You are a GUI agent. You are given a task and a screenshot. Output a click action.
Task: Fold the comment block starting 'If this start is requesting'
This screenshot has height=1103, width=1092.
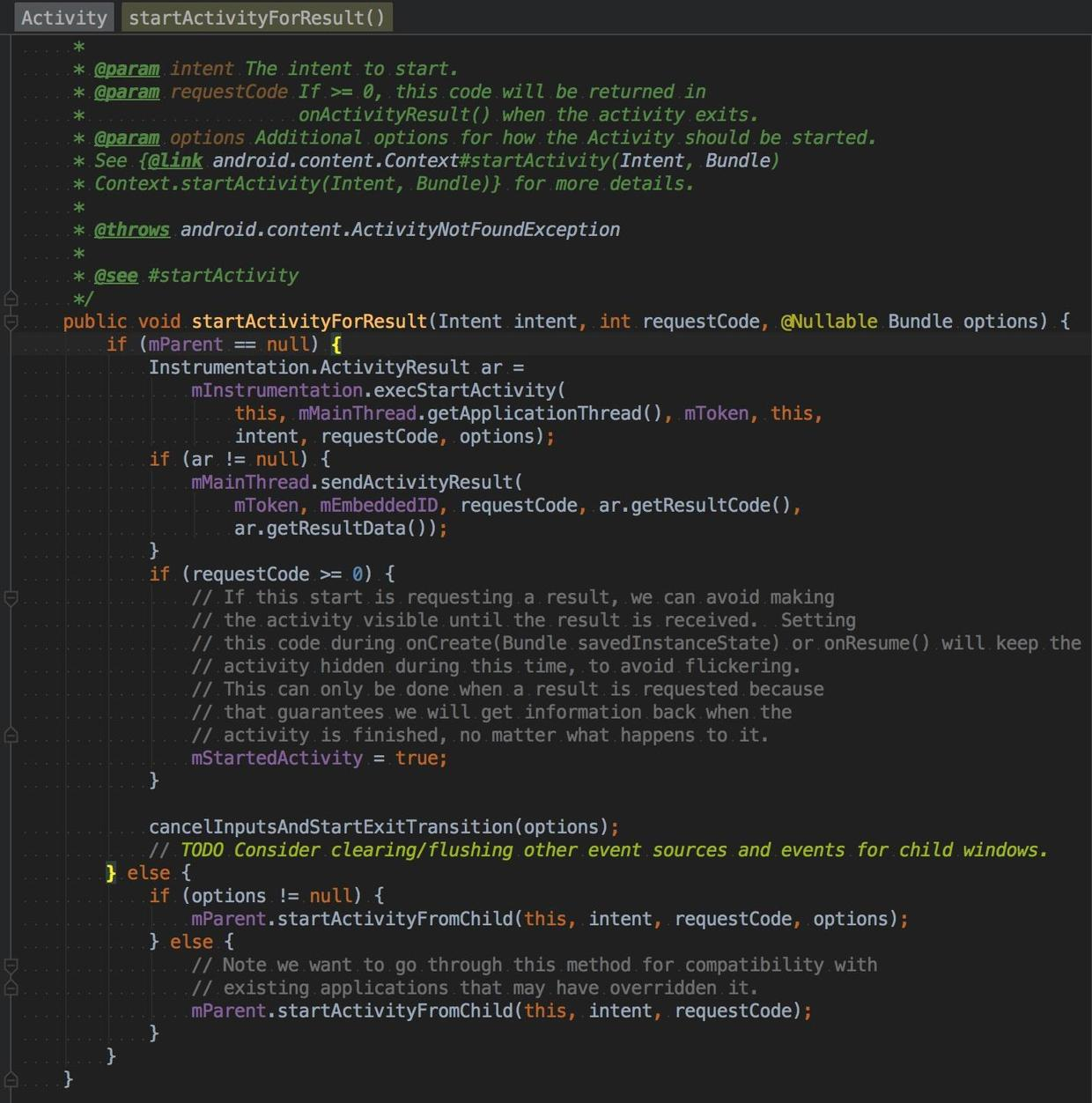point(11,598)
